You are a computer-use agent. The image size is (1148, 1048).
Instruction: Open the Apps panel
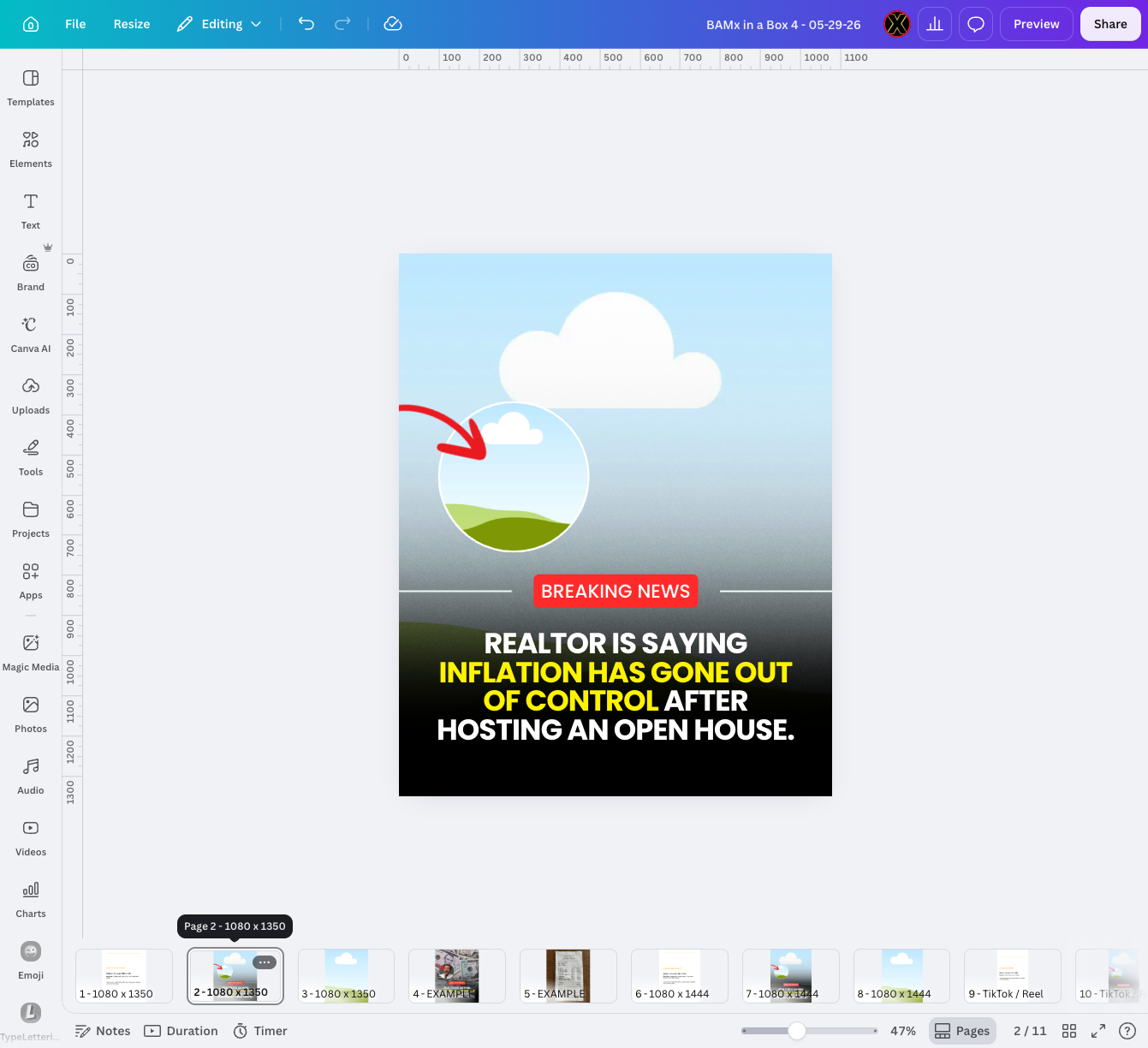click(x=31, y=581)
